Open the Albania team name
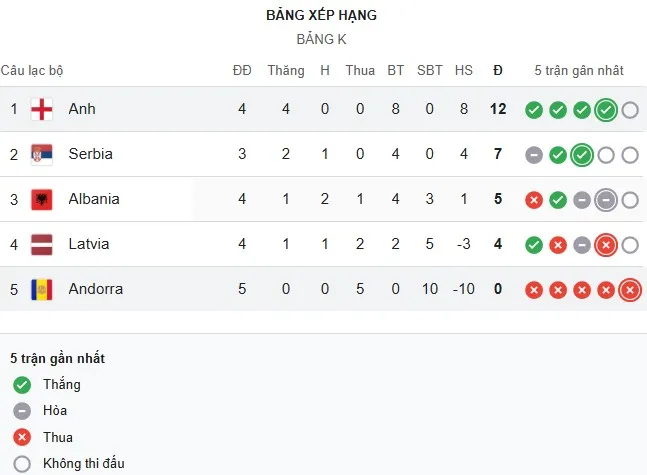This screenshot has width=647, height=475. [94, 199]
